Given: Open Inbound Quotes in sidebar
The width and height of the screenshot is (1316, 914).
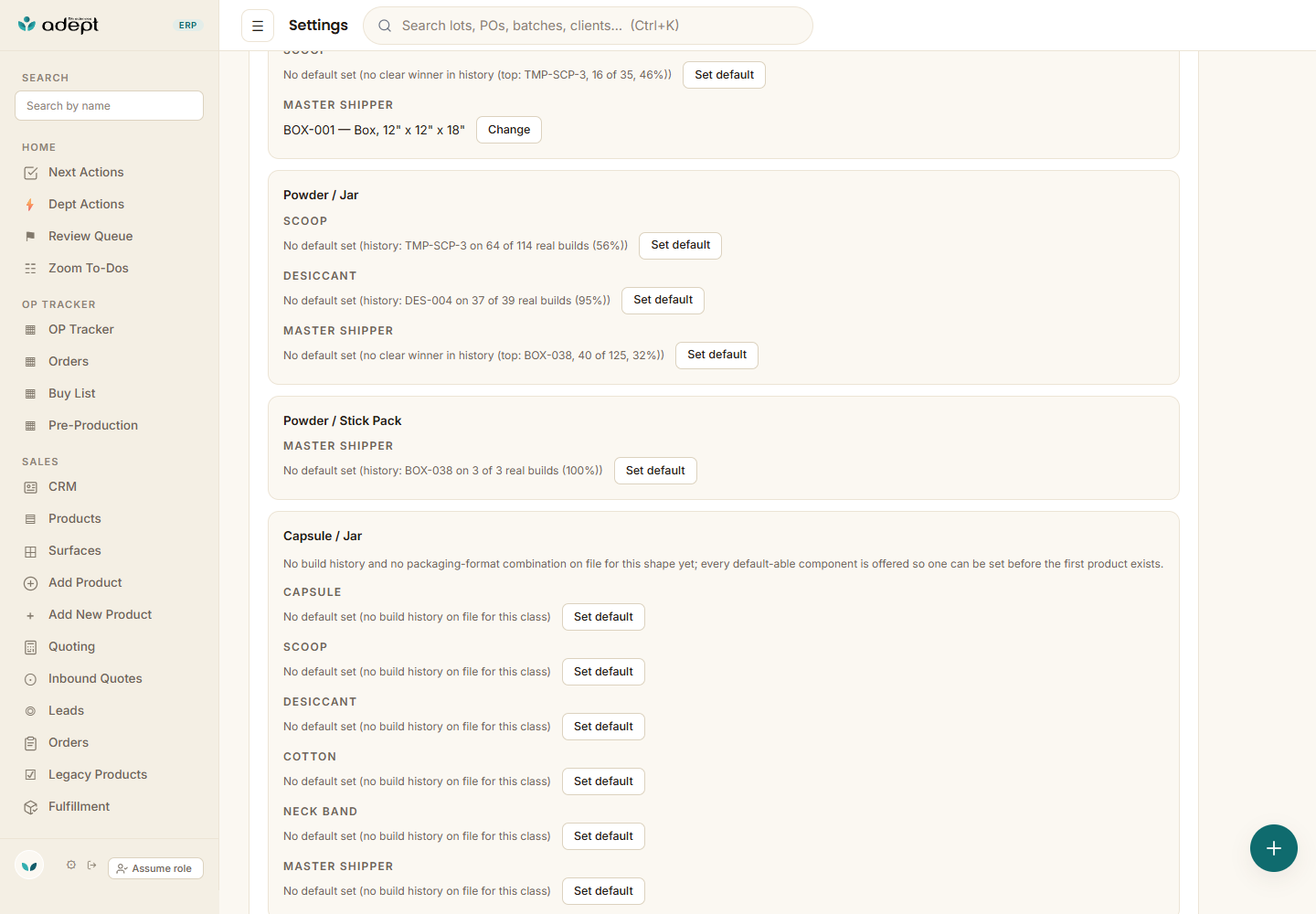Looking at the screenshot, I should point(109,678).
